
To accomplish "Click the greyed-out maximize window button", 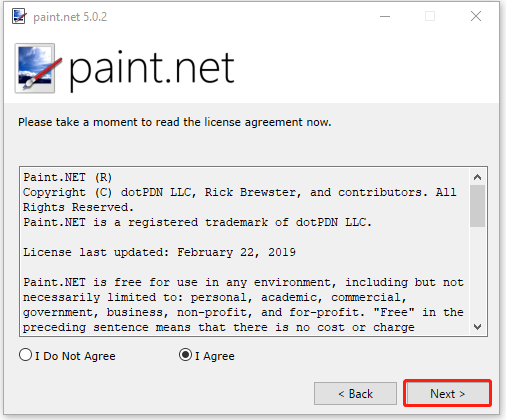I will [x=430, y=16].
